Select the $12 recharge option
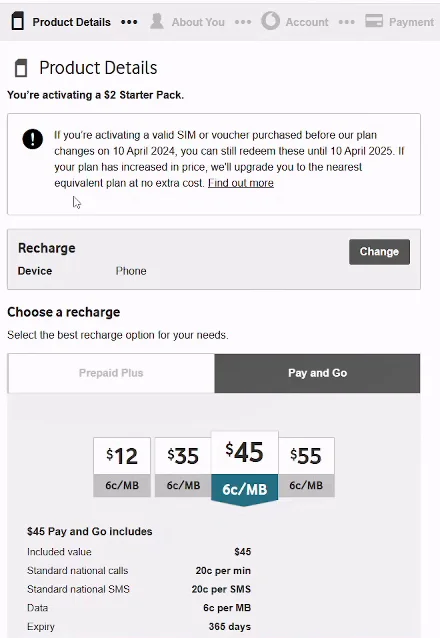The image size is (440, 638). coord(122,467)
